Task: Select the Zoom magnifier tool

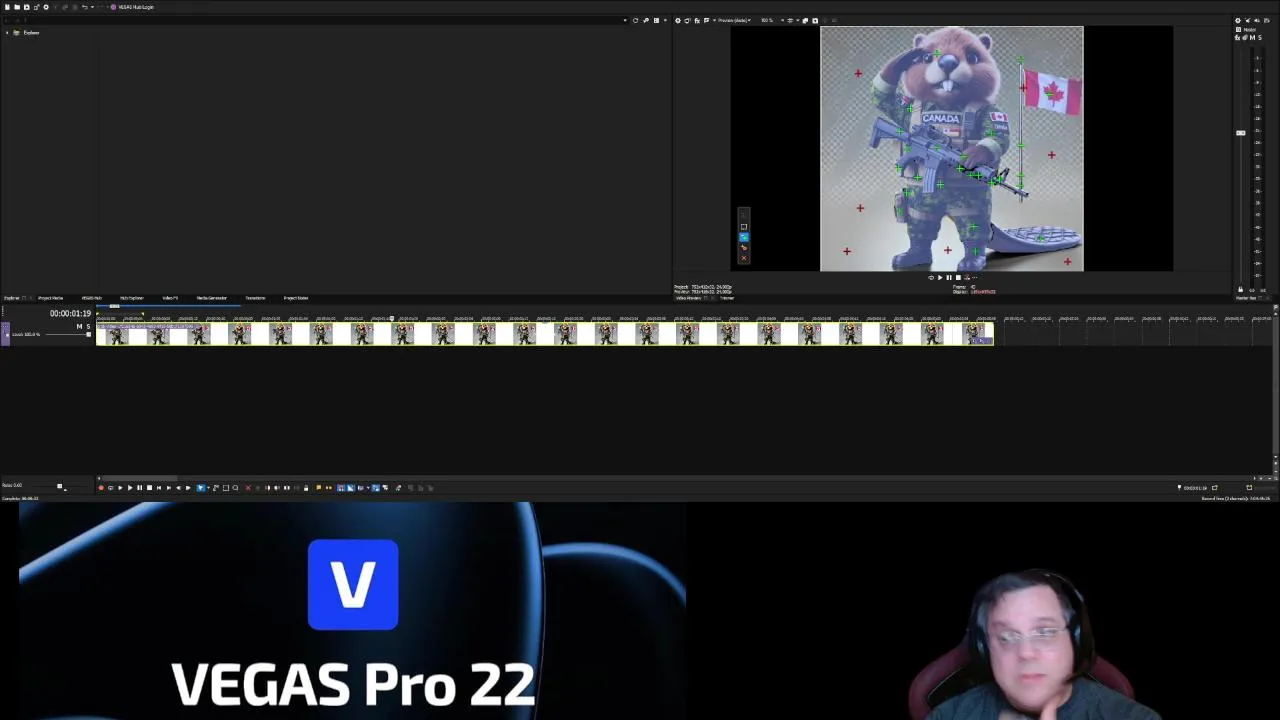Action: click(235, 488)
